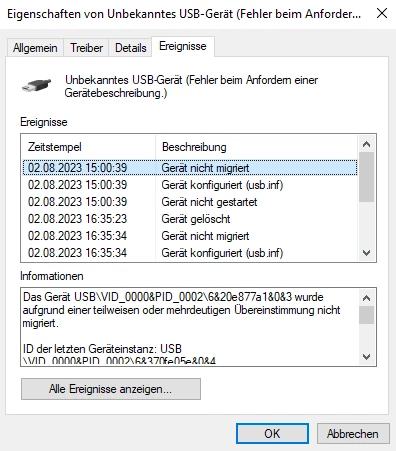Select the Gerät gelöscht event row
The image size is (396, 451).
click(190, 219)
